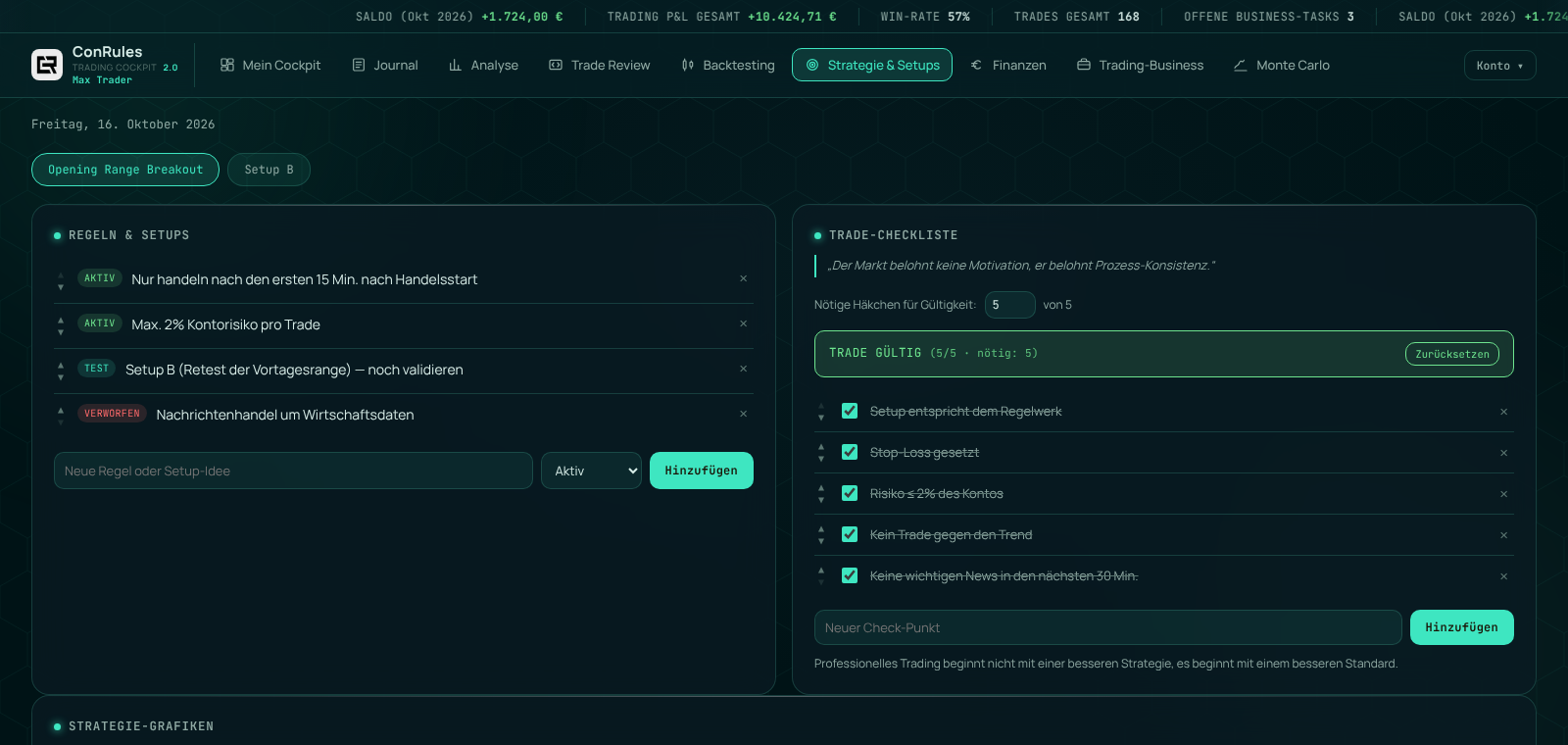Move 'Nachrichtenhandel um Wirtschaftsdaten' rule up
This screenshot has width=1568, height=745.
[61, 410]
